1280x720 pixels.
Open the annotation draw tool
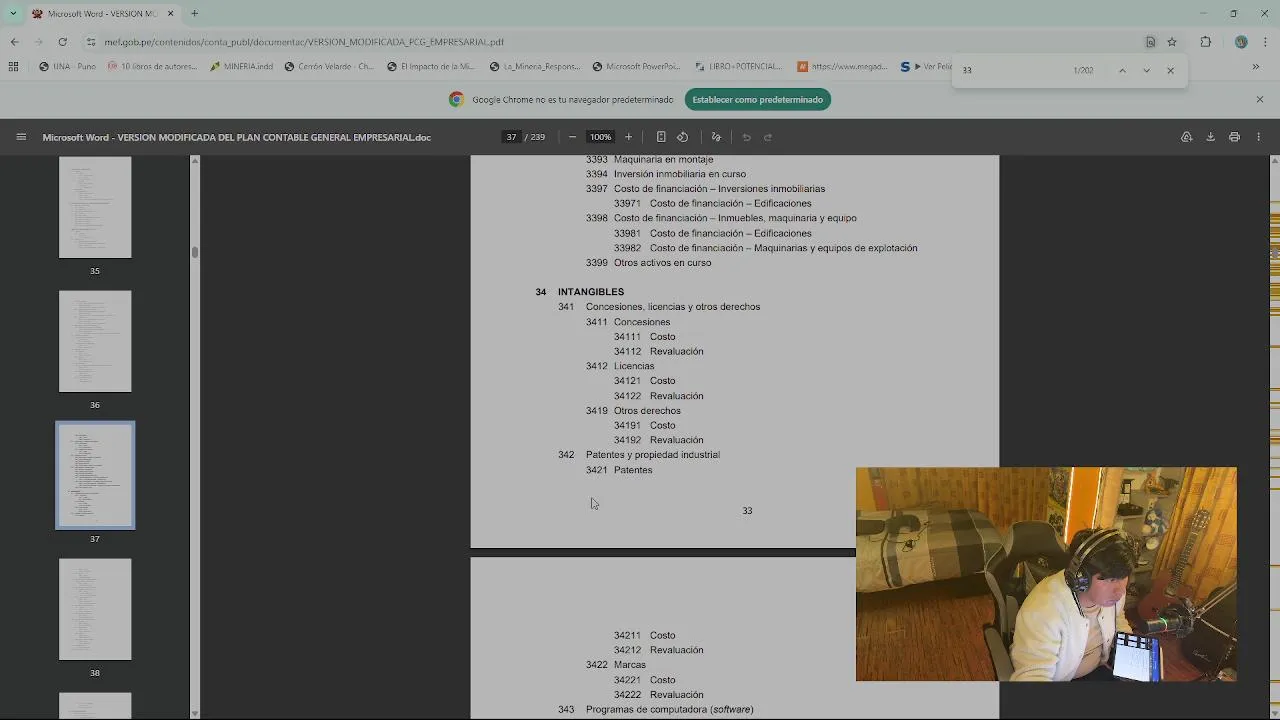pos(716,137)
